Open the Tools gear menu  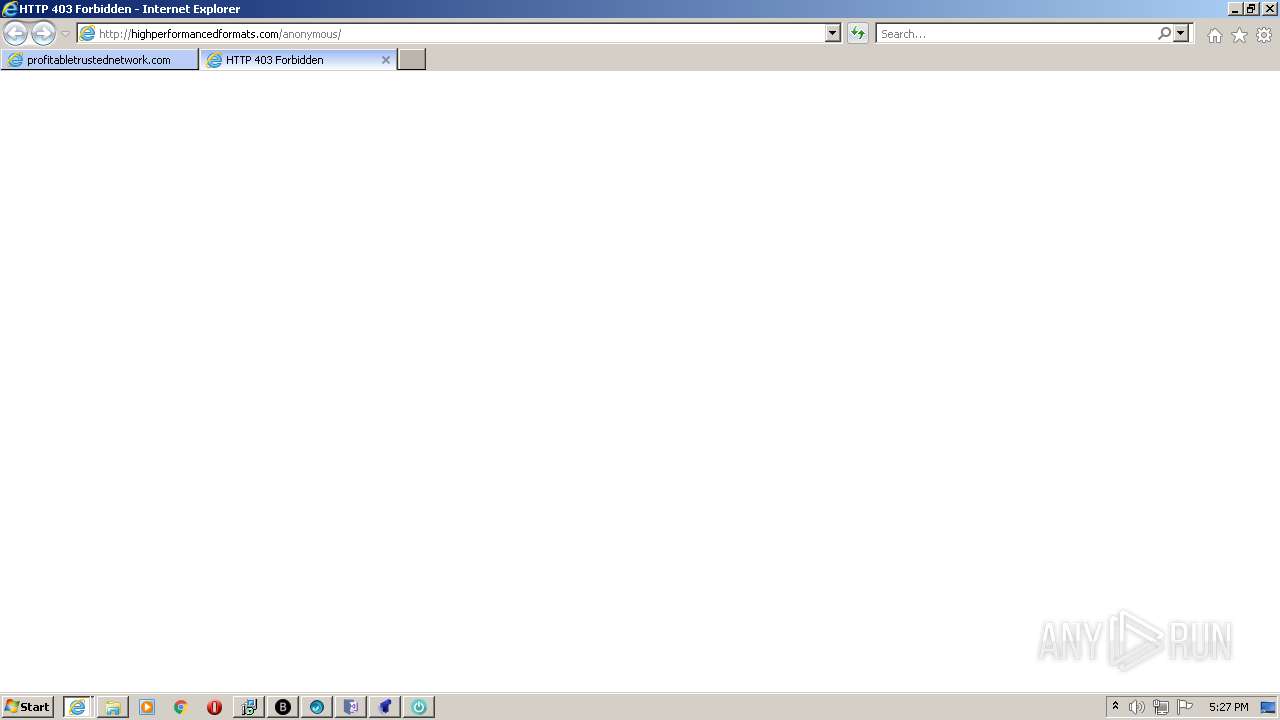coord(1264,35)
